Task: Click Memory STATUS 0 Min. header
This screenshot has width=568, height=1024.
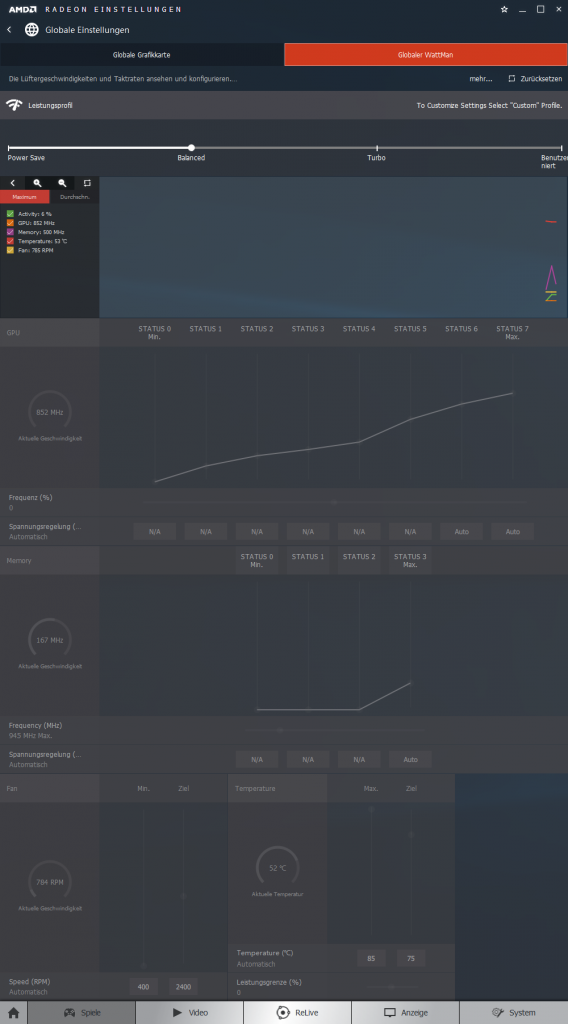Action: click(x=257, y=560)
